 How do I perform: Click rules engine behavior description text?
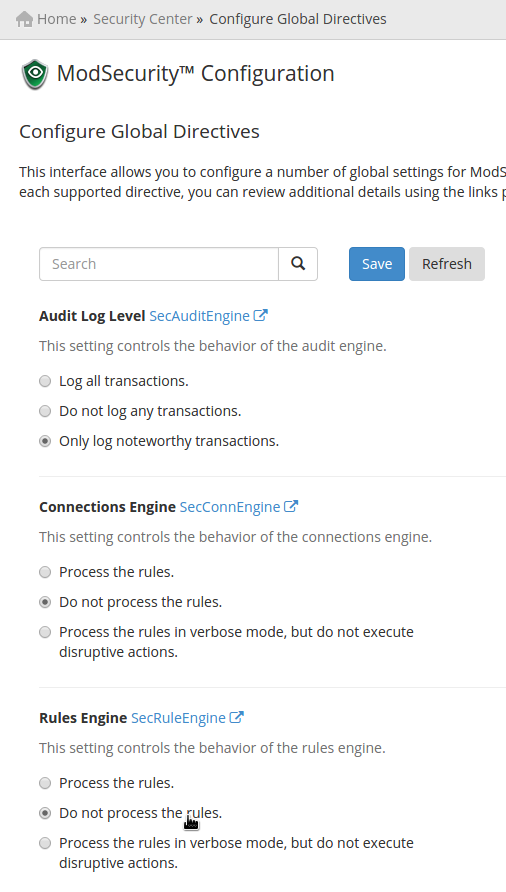(x=212, y=748)
